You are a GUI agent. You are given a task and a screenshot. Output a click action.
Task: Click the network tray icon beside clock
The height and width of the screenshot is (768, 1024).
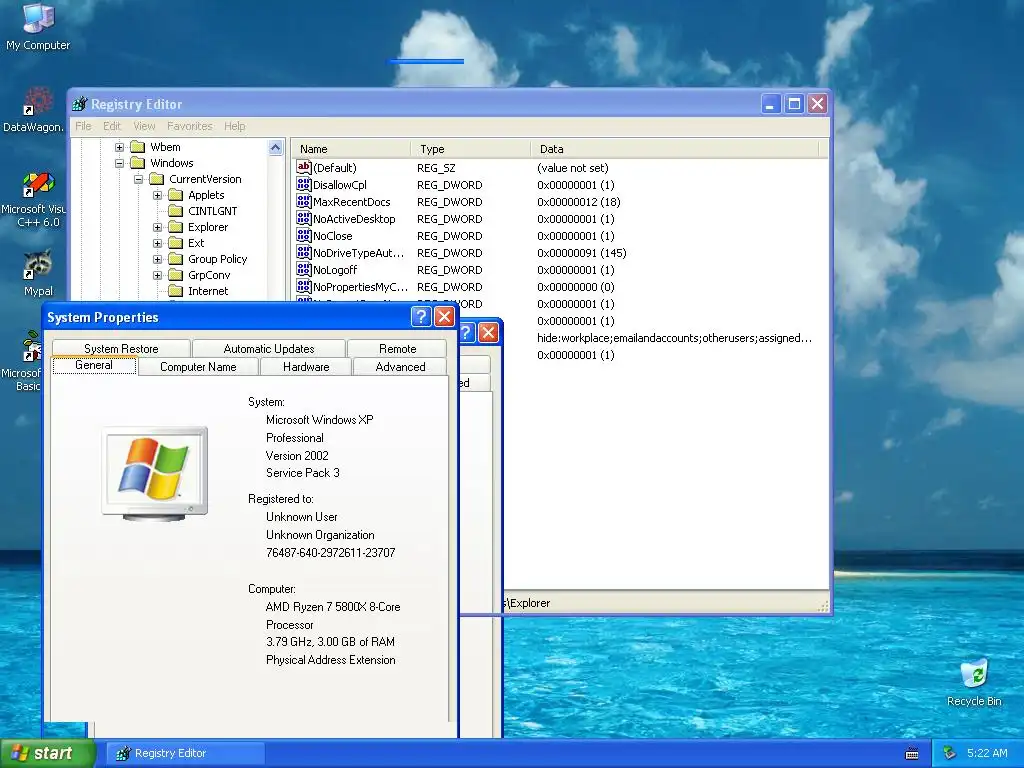click(x=950, y=753)
